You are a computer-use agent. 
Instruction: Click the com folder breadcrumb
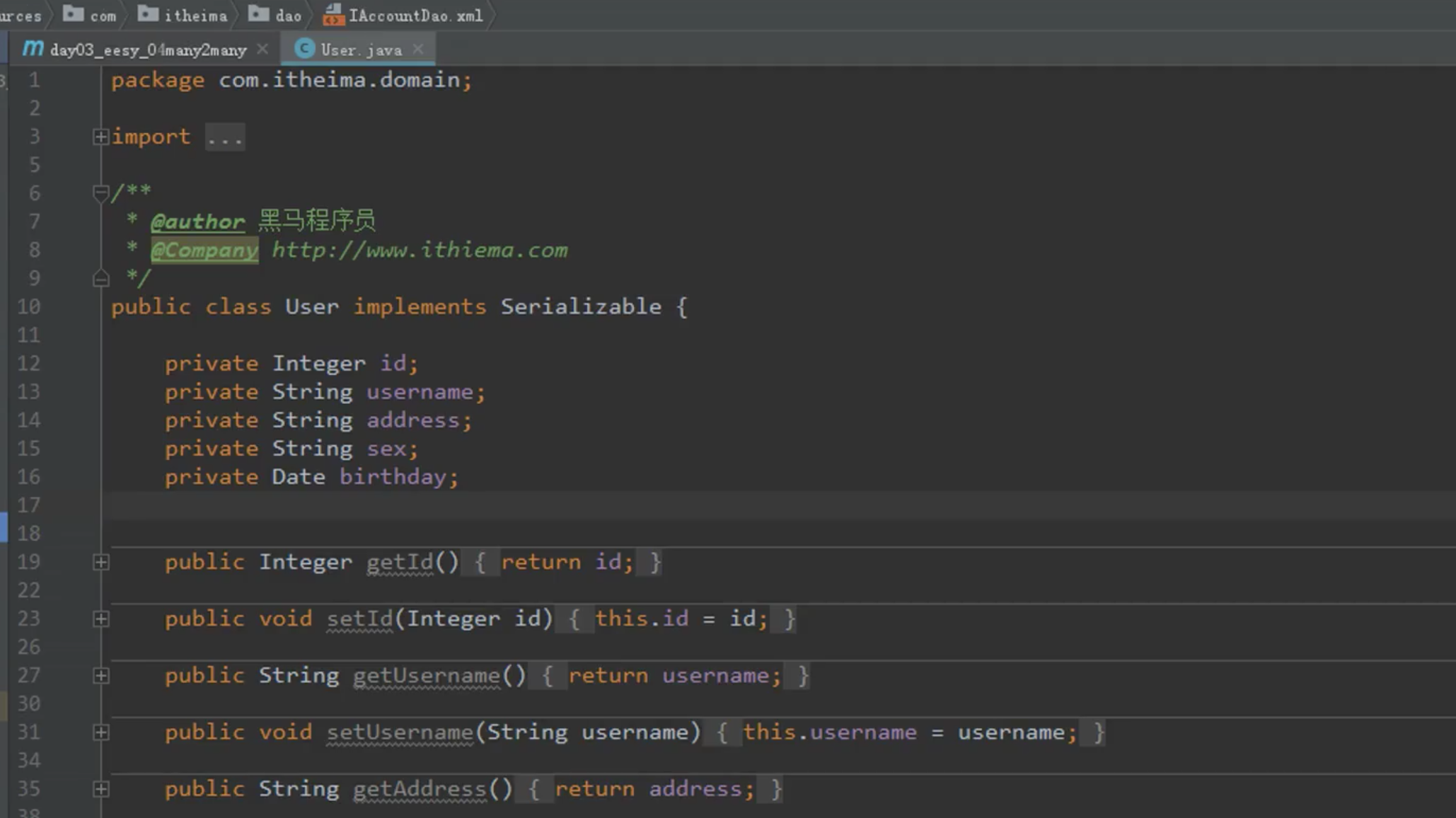(x=103, y=16)
